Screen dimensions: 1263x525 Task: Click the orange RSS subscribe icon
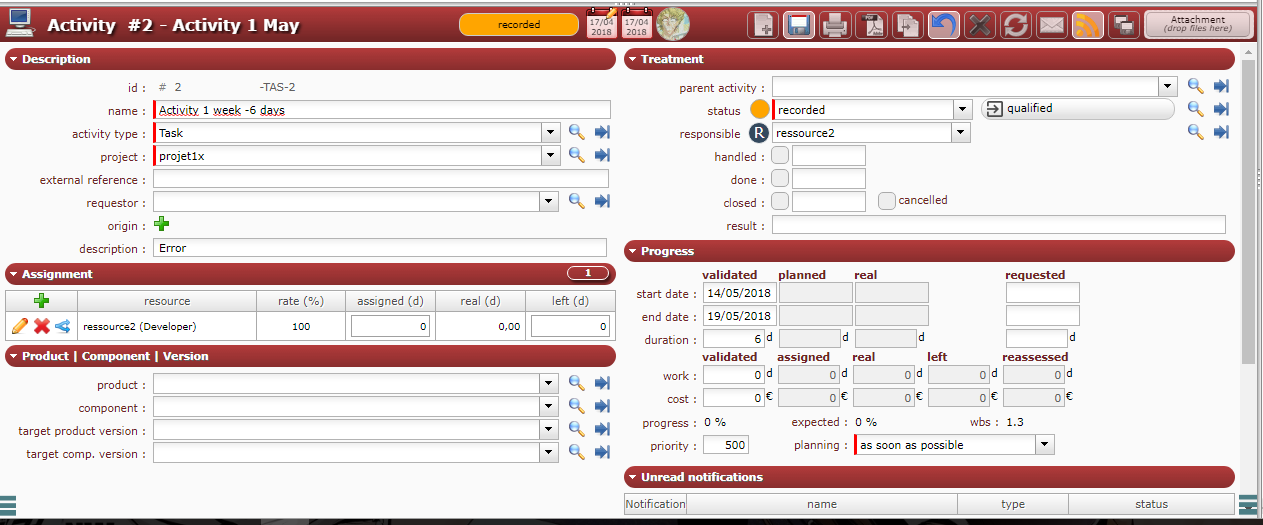coord(1087,26)
